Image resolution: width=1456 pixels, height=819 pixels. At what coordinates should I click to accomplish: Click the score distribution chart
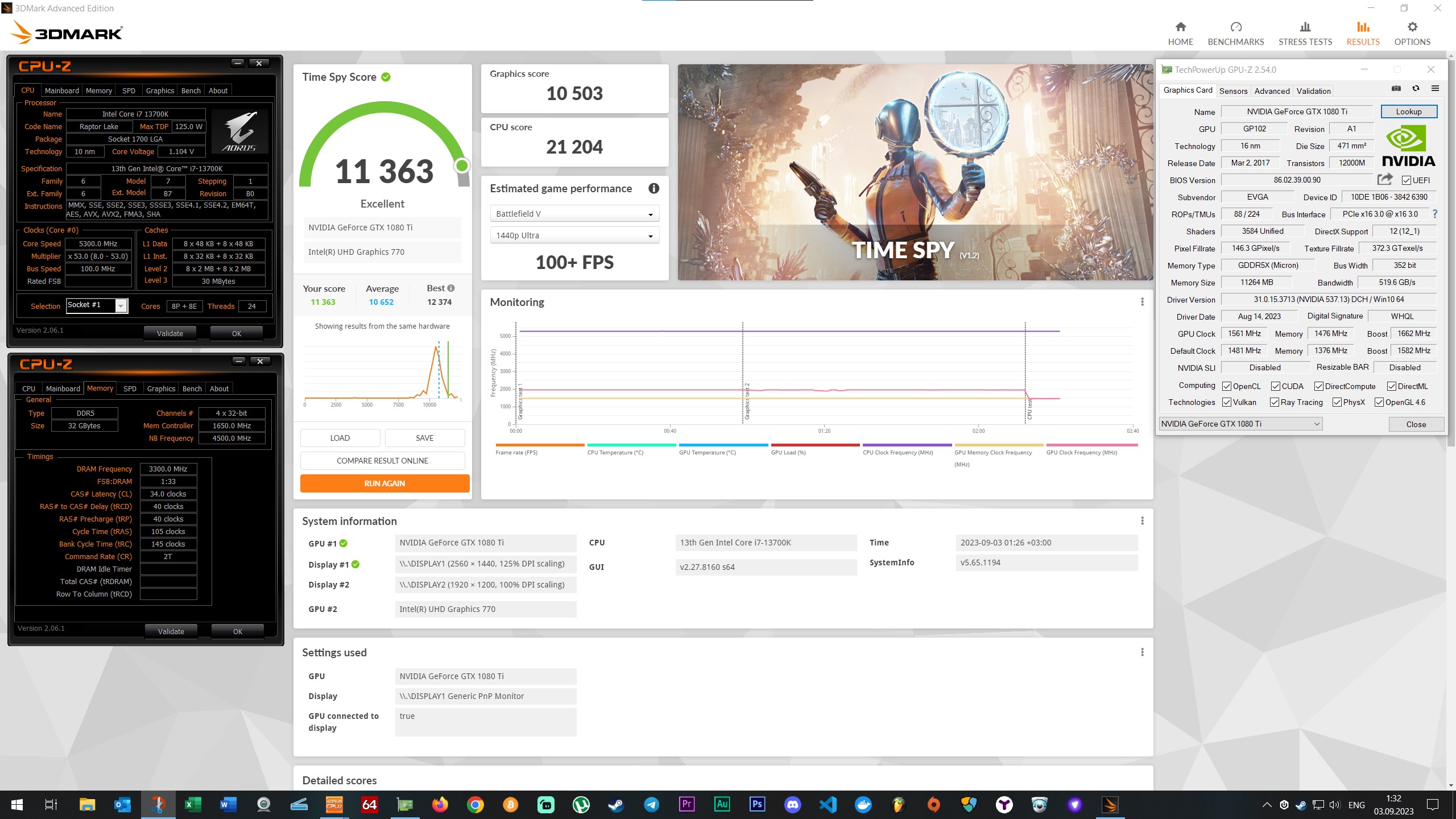click(x=382, y=373)
